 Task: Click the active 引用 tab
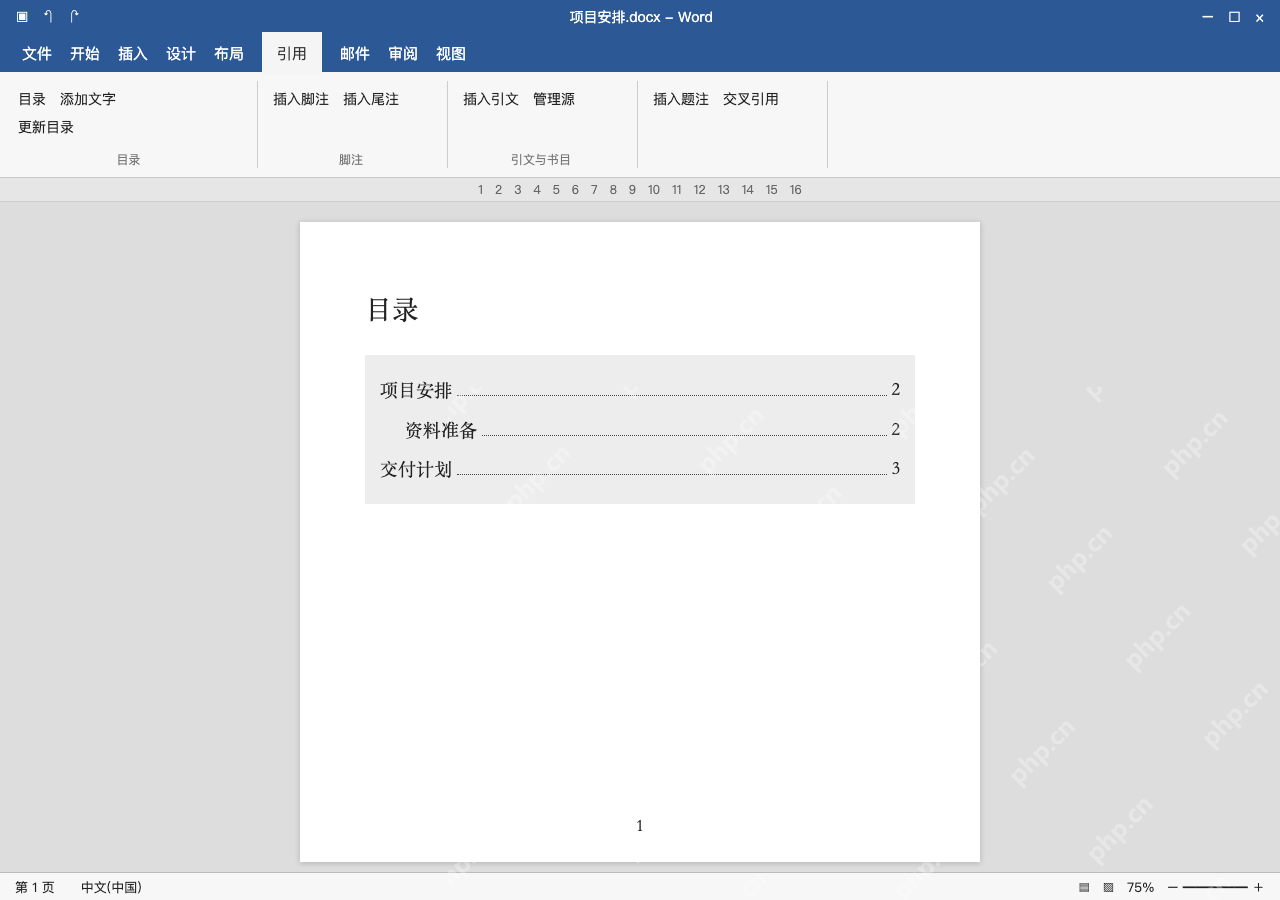pyautogui.click(x=292, y=53)
